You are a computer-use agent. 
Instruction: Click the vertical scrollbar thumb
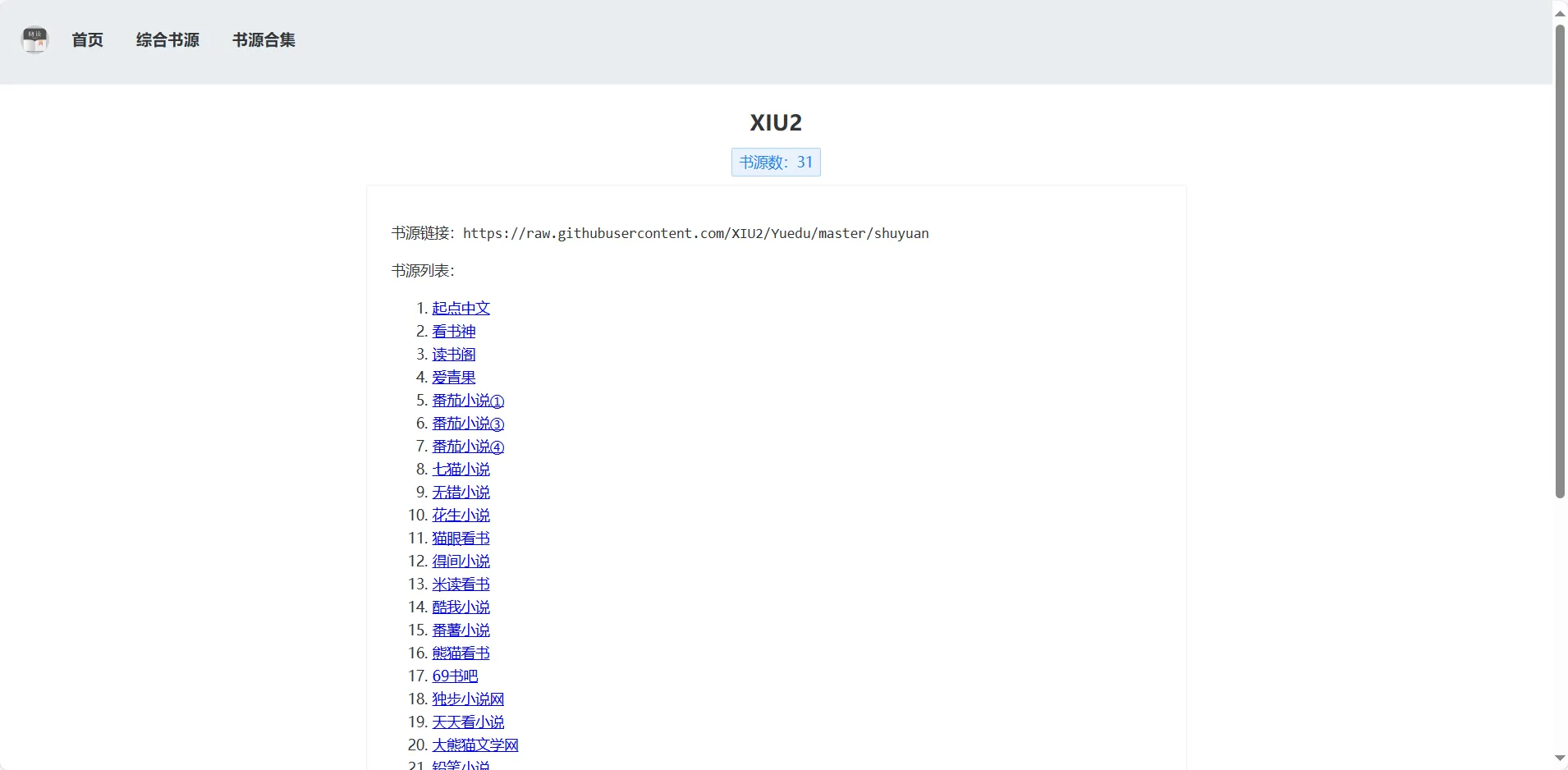click(1560, 261)
